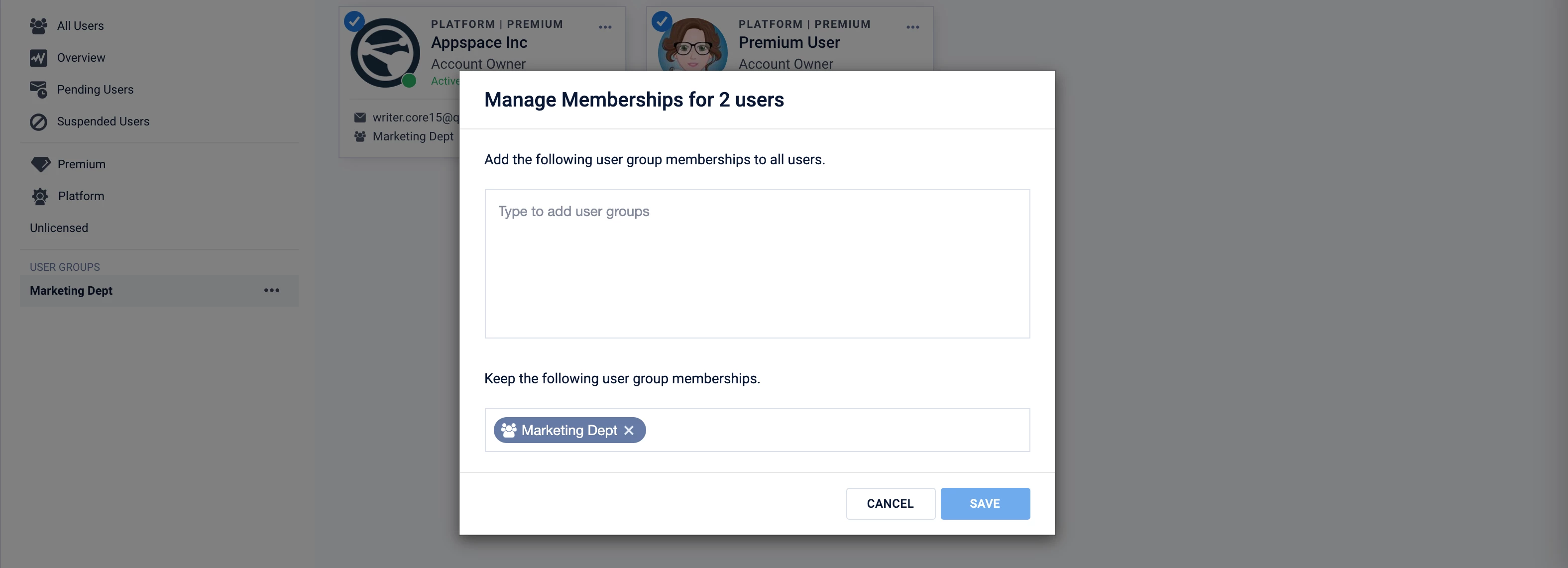Viewport: 1568px width, 568px height.
Task: Click the Overview chart icon
Action: pyautogui.click(x=38, y=58)
